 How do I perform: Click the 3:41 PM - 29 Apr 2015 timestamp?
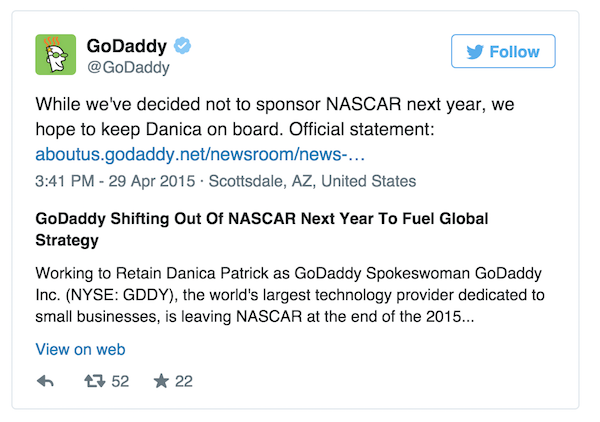pyautogui.click(x=115, y=181)
